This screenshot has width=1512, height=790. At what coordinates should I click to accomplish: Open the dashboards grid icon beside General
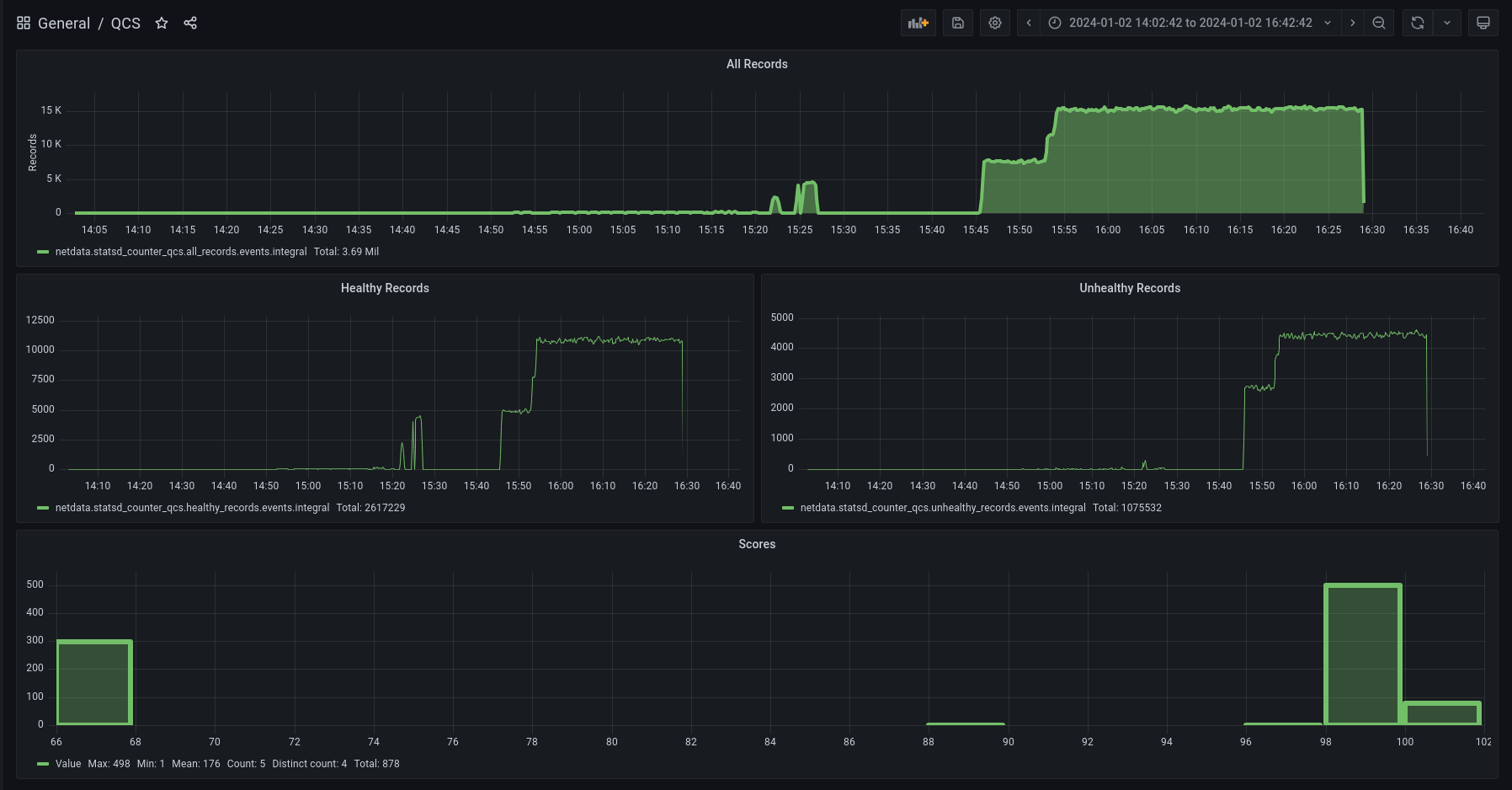pyautogui.click(x=24, y=23)
